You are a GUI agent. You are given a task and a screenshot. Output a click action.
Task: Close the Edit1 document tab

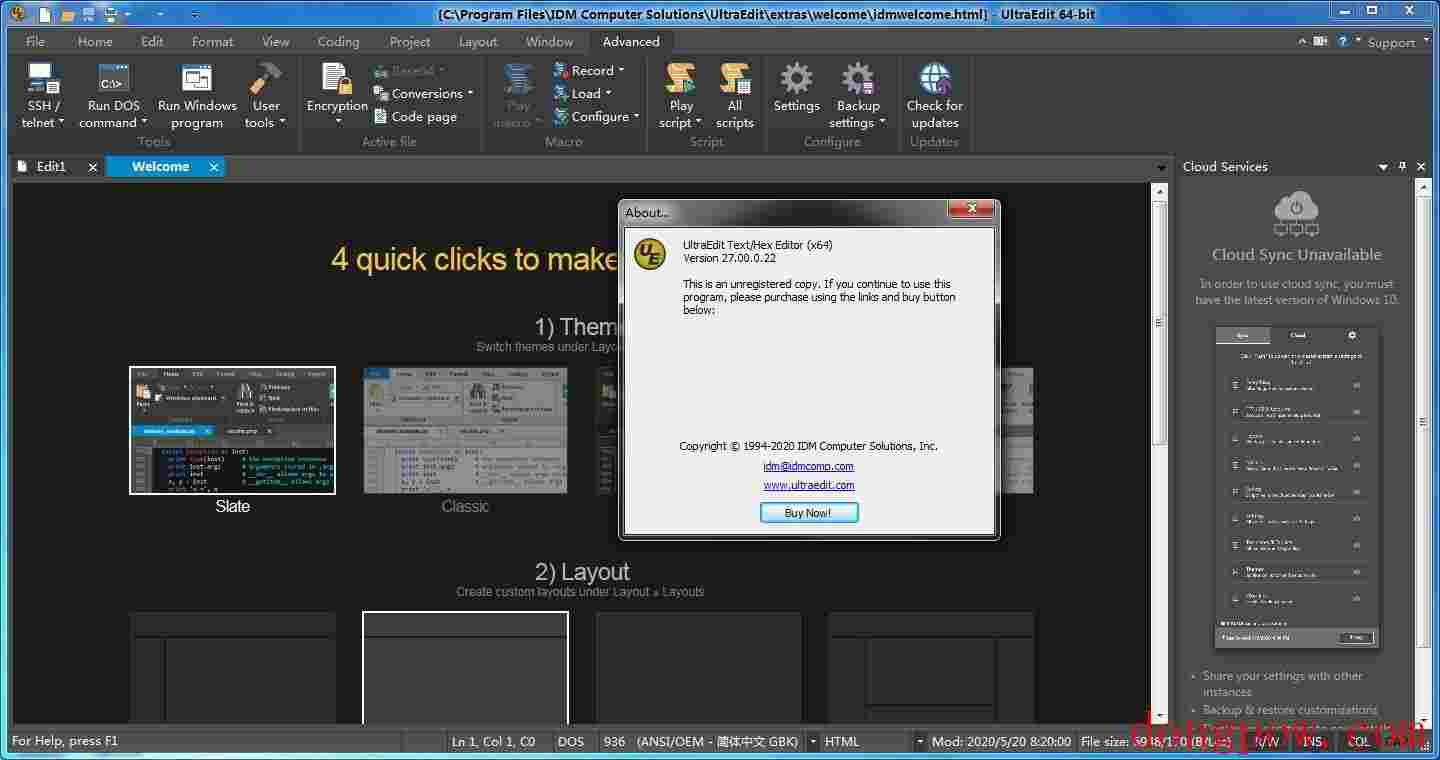(93, 167)
